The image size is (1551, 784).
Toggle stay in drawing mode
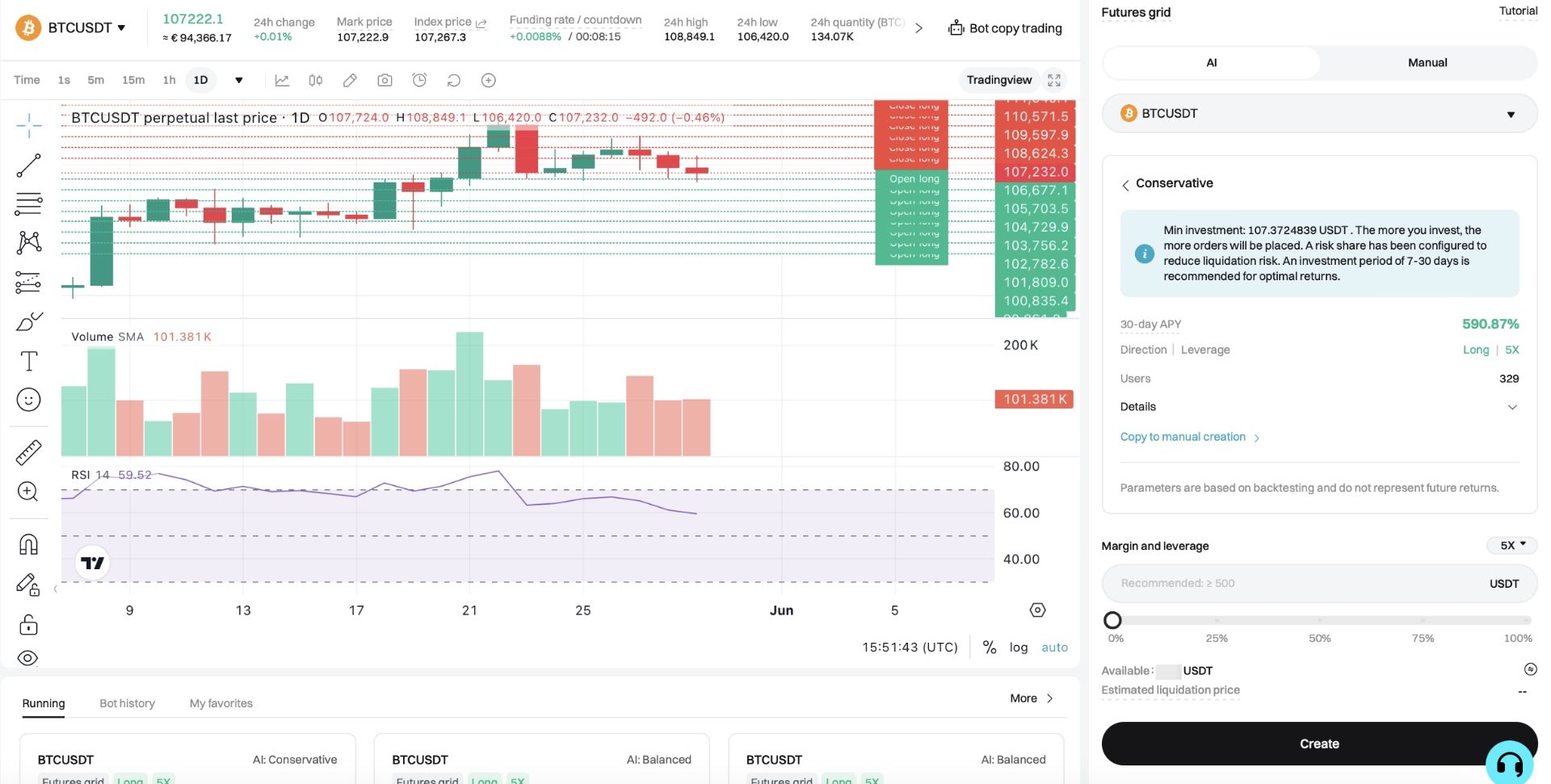28,585
